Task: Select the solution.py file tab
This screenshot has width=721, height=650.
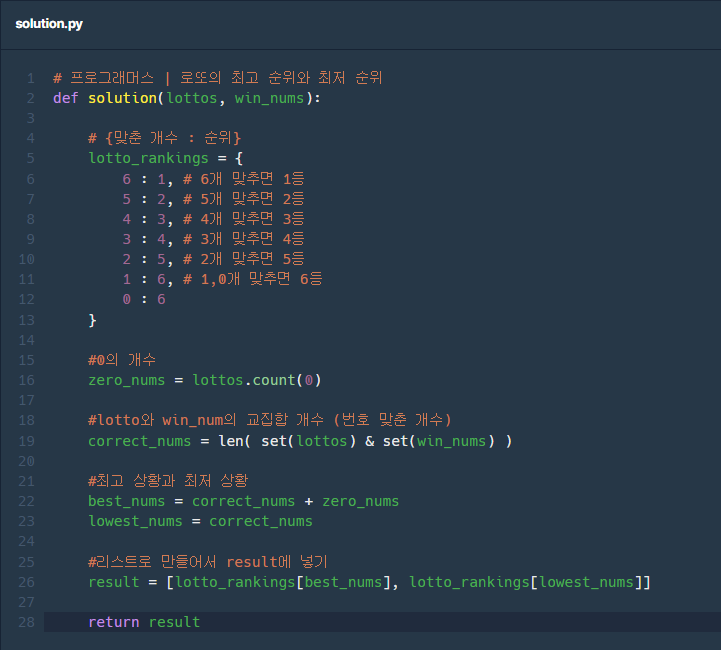Action: pos(49,23)
